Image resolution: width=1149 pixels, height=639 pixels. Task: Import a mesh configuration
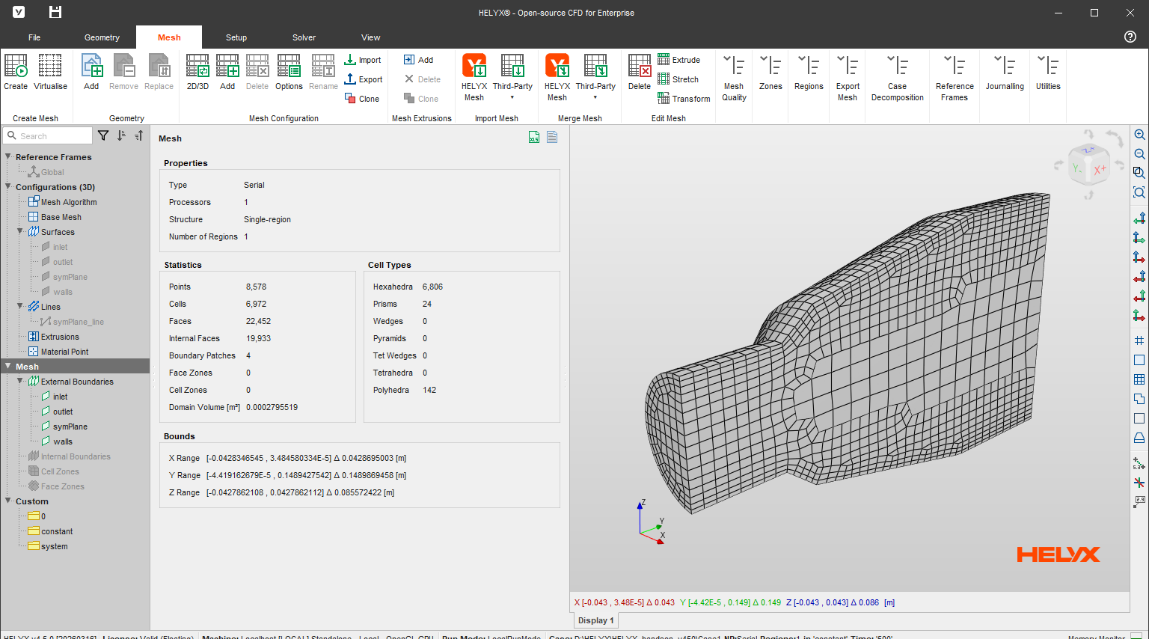363,60
